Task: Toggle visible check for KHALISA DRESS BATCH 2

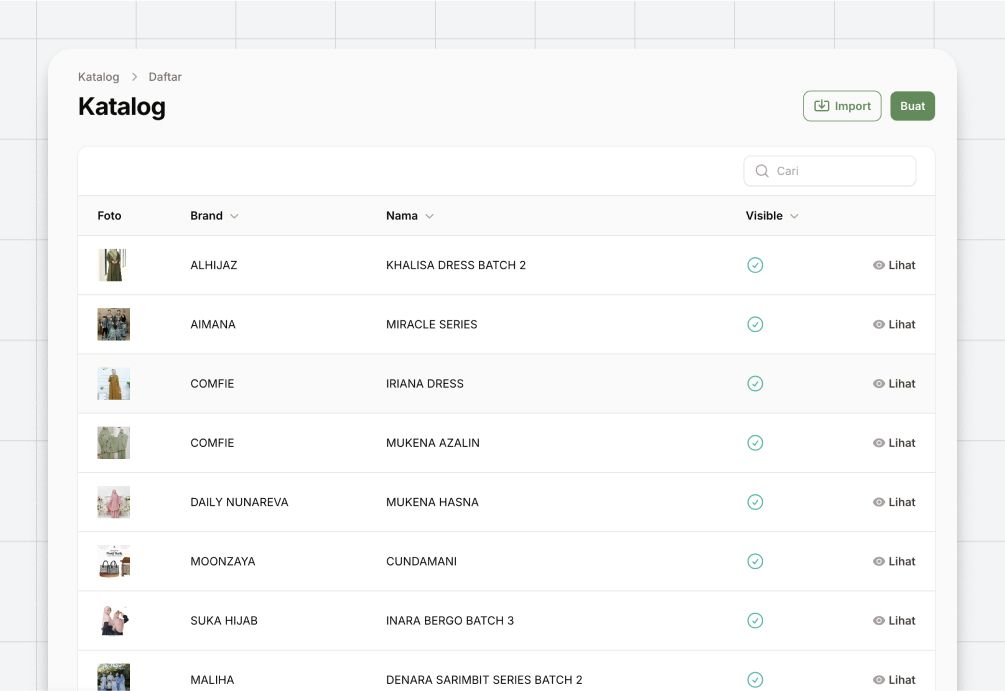Action: (x=755, y=265)
